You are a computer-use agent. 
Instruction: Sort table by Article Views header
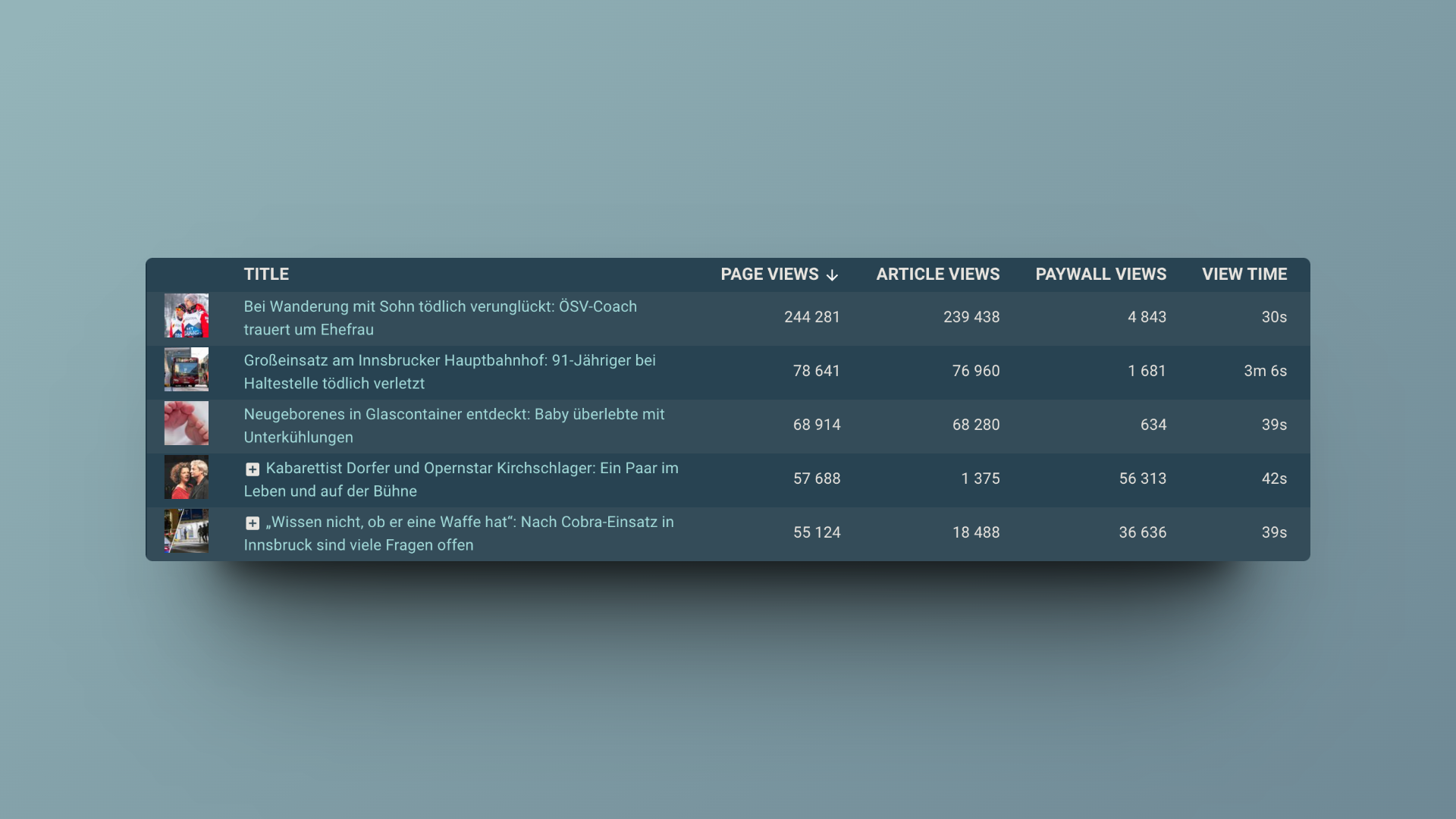[x=938, y=275]
